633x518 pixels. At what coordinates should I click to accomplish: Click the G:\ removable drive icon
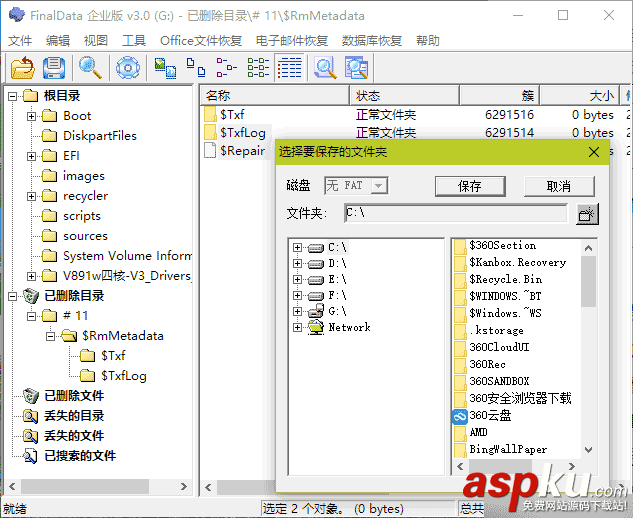[316, 311]
